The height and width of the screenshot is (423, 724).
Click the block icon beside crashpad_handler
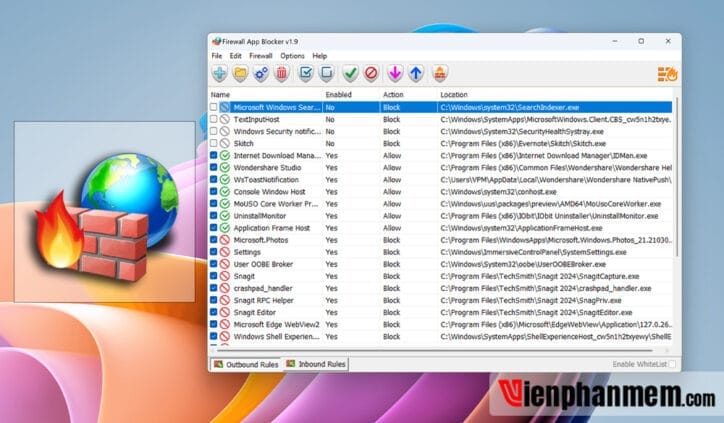225,288
